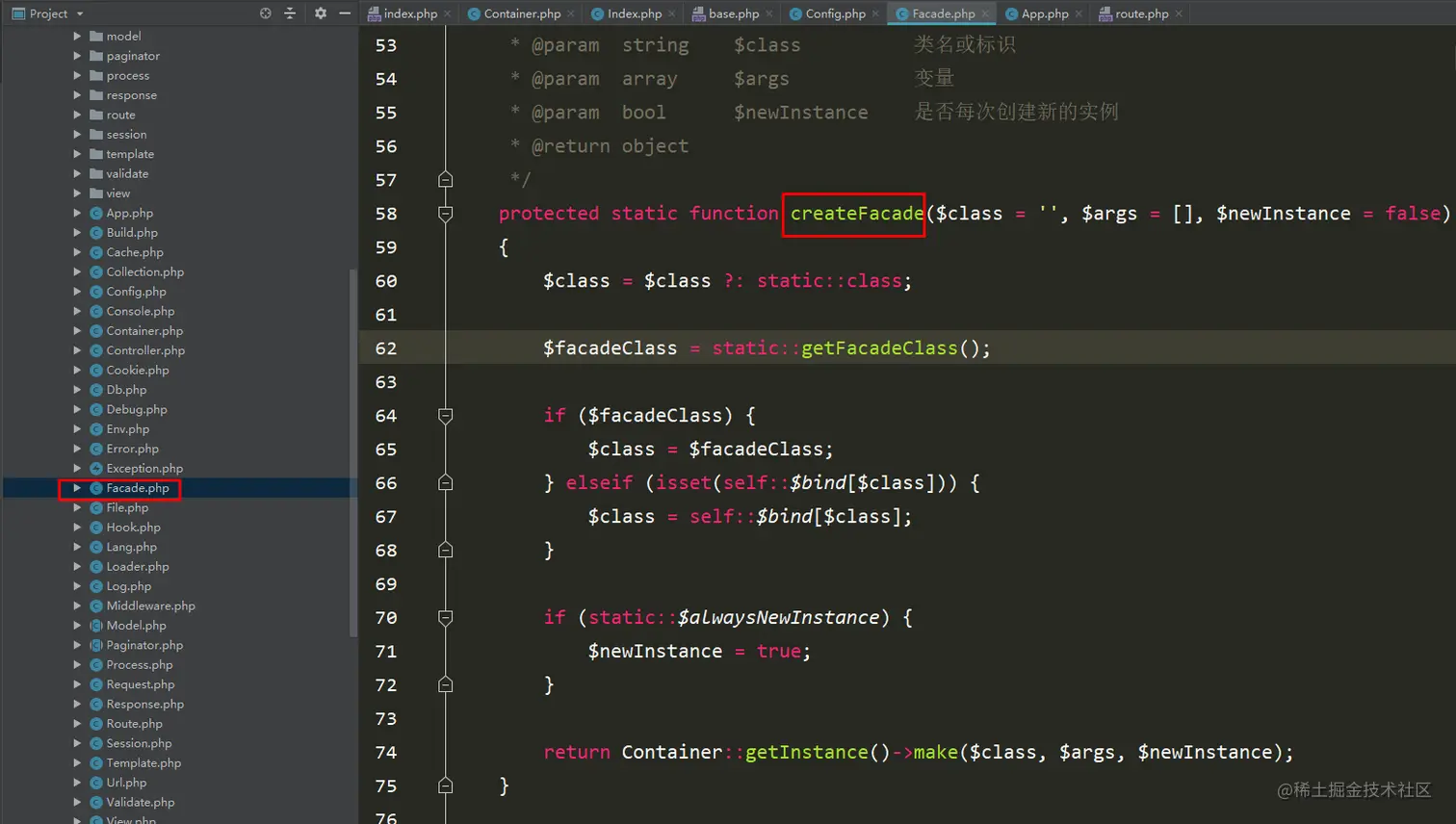Click the Paginator.php file icon
This screenshot has width=1456, height=824.
[x=96, y=645]
